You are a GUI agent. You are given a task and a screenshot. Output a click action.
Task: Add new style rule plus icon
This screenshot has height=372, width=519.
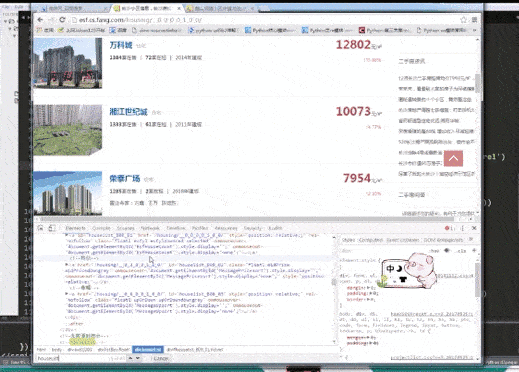click(474, 250)
